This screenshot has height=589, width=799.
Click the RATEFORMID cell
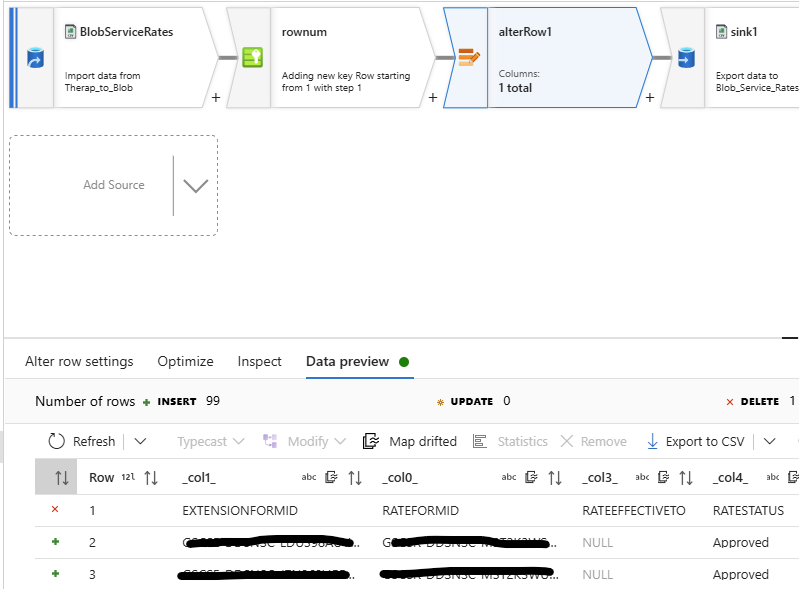point(420,511)
